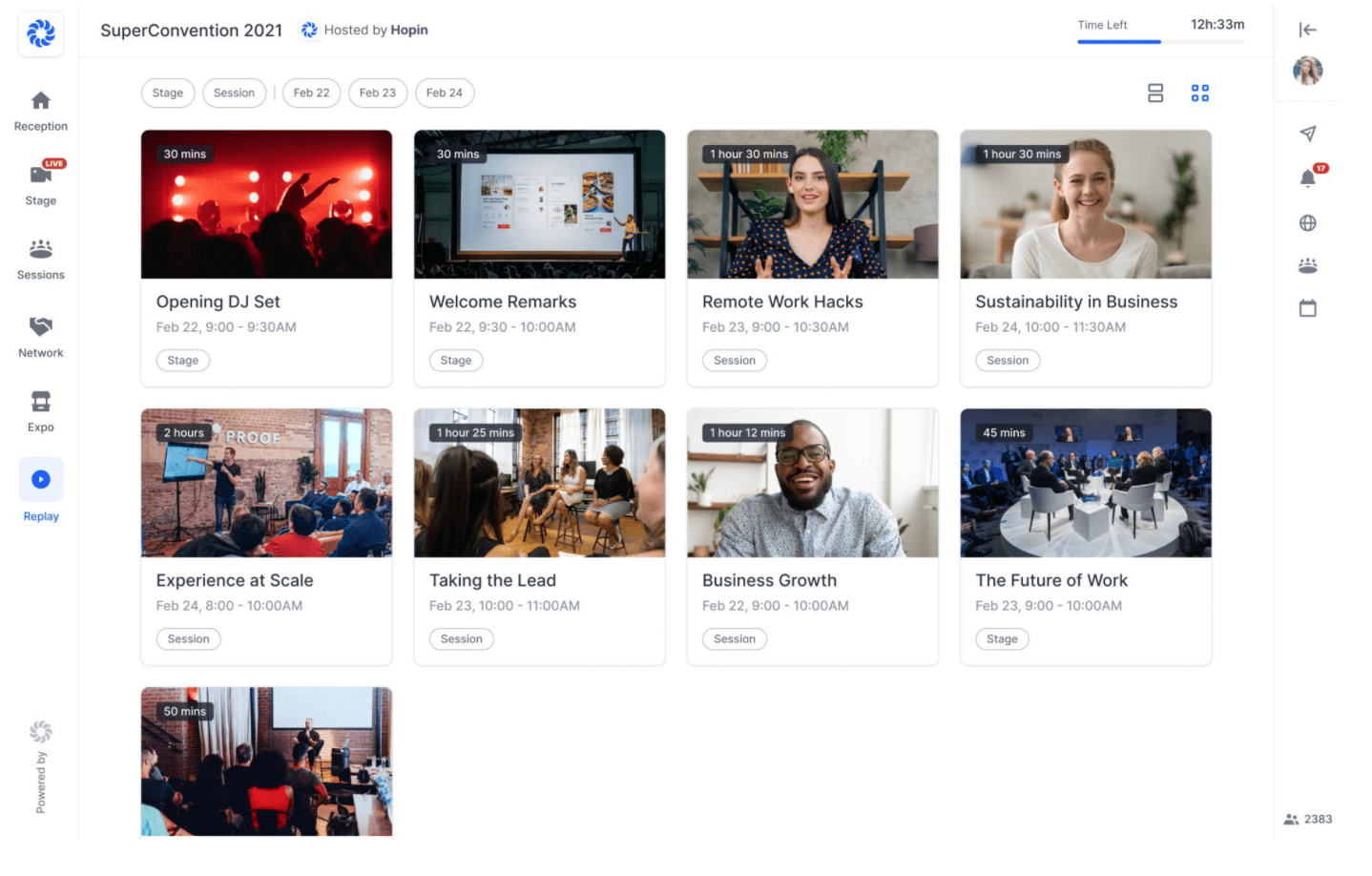Click Stage tag on The Future of Work

tap(1002, 639)
